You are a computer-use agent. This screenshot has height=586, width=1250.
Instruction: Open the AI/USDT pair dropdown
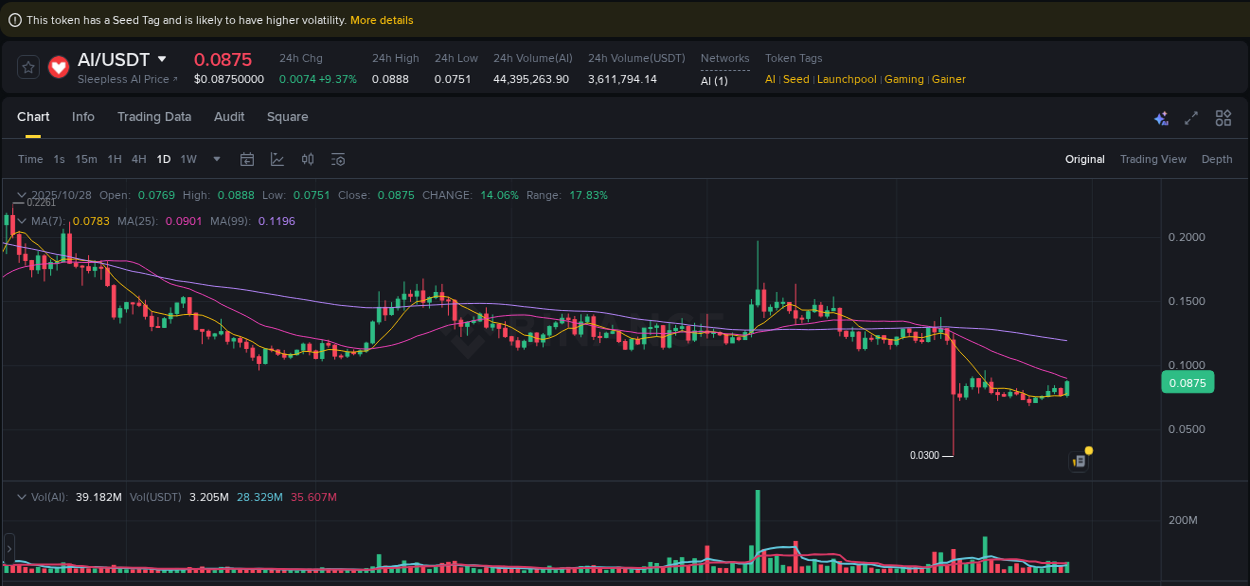(x=163, y=59)
